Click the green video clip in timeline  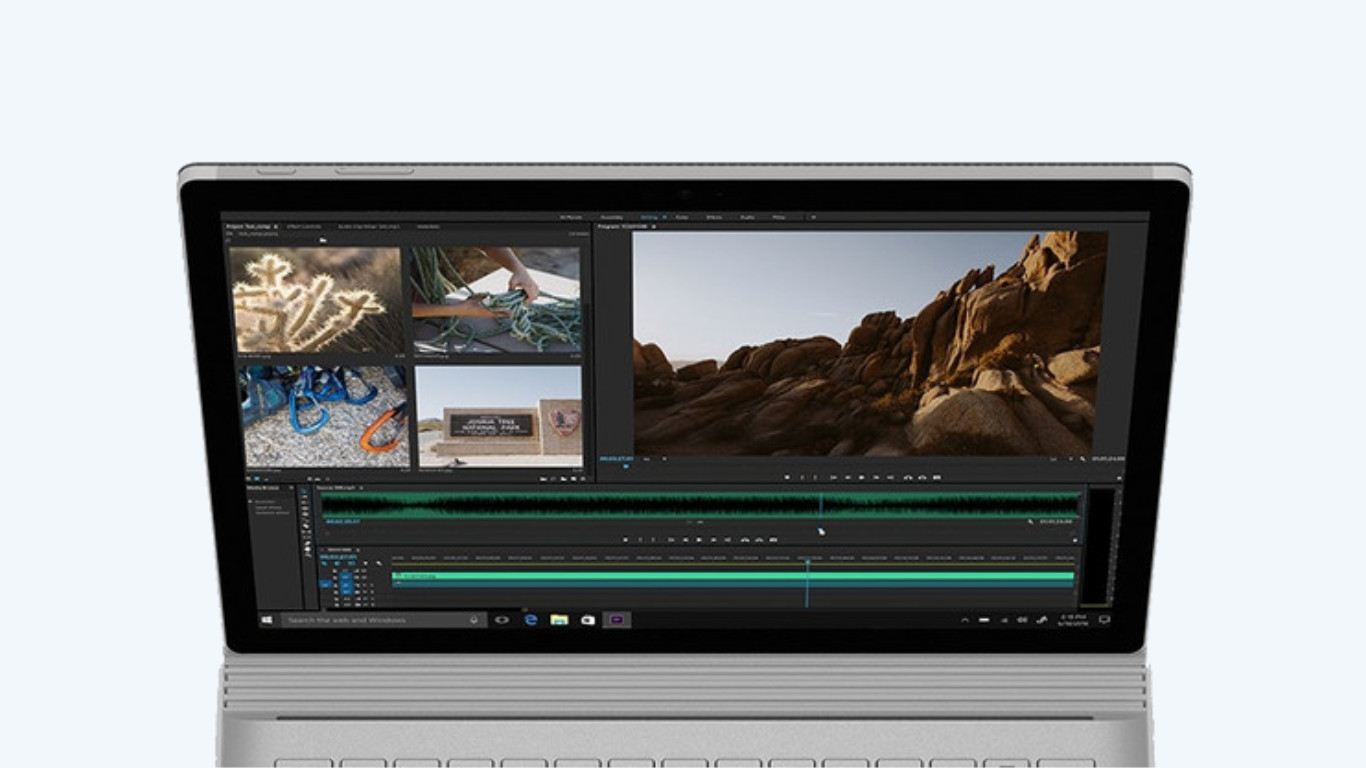tap(700, 576)
